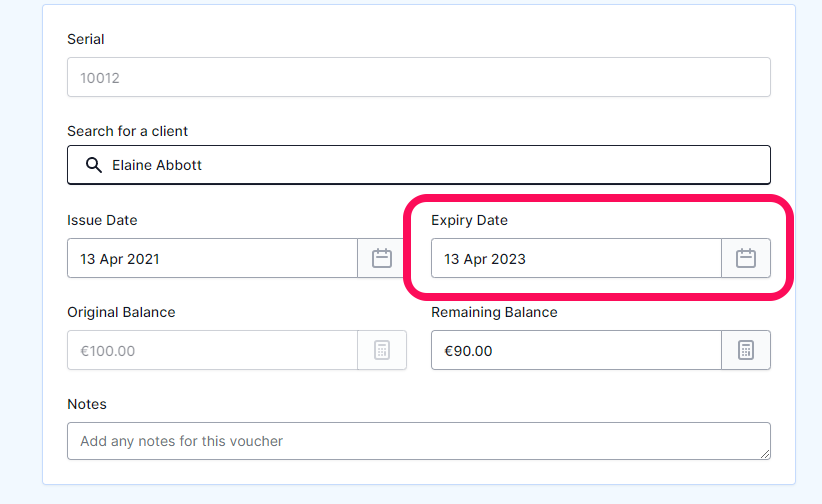
Task: Open the Remaining Balance calculator
Action: tap(745, 350)
